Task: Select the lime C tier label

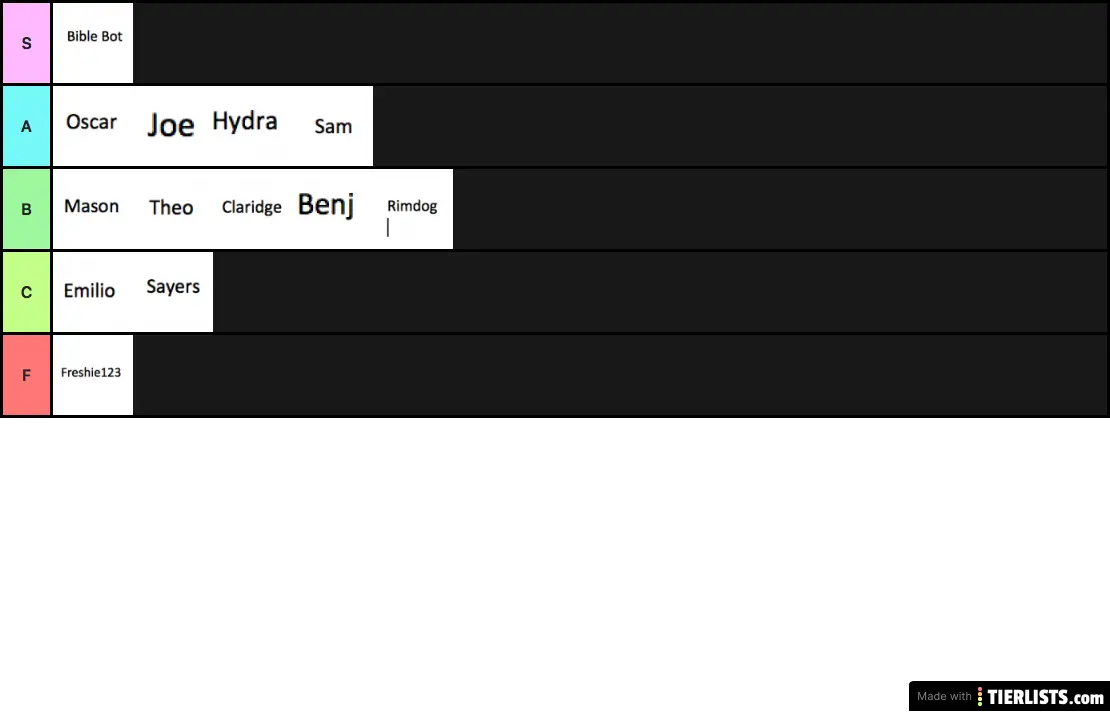Action: tap(26, 292)
